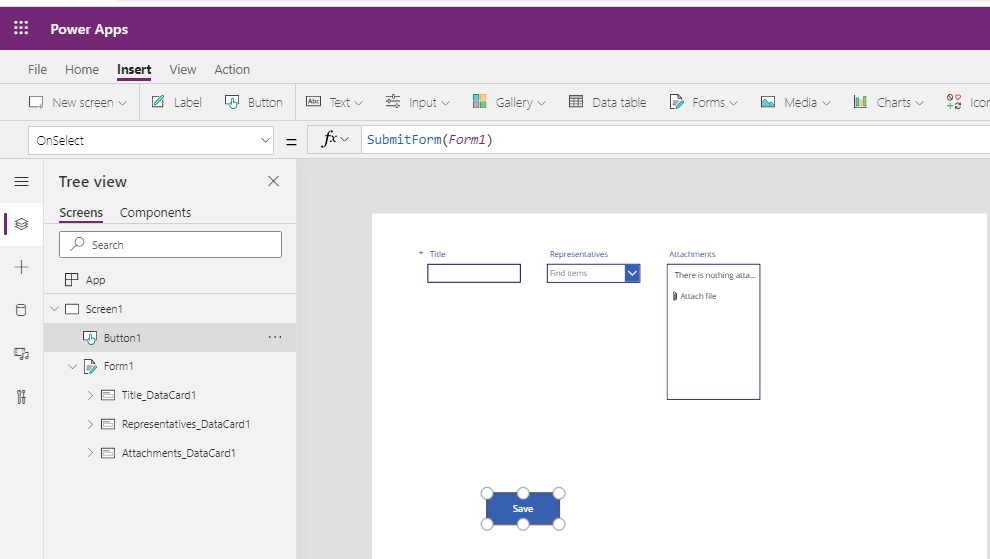Insert a Data table
This screenshot has height=559, width=990.
pos(607,102)
